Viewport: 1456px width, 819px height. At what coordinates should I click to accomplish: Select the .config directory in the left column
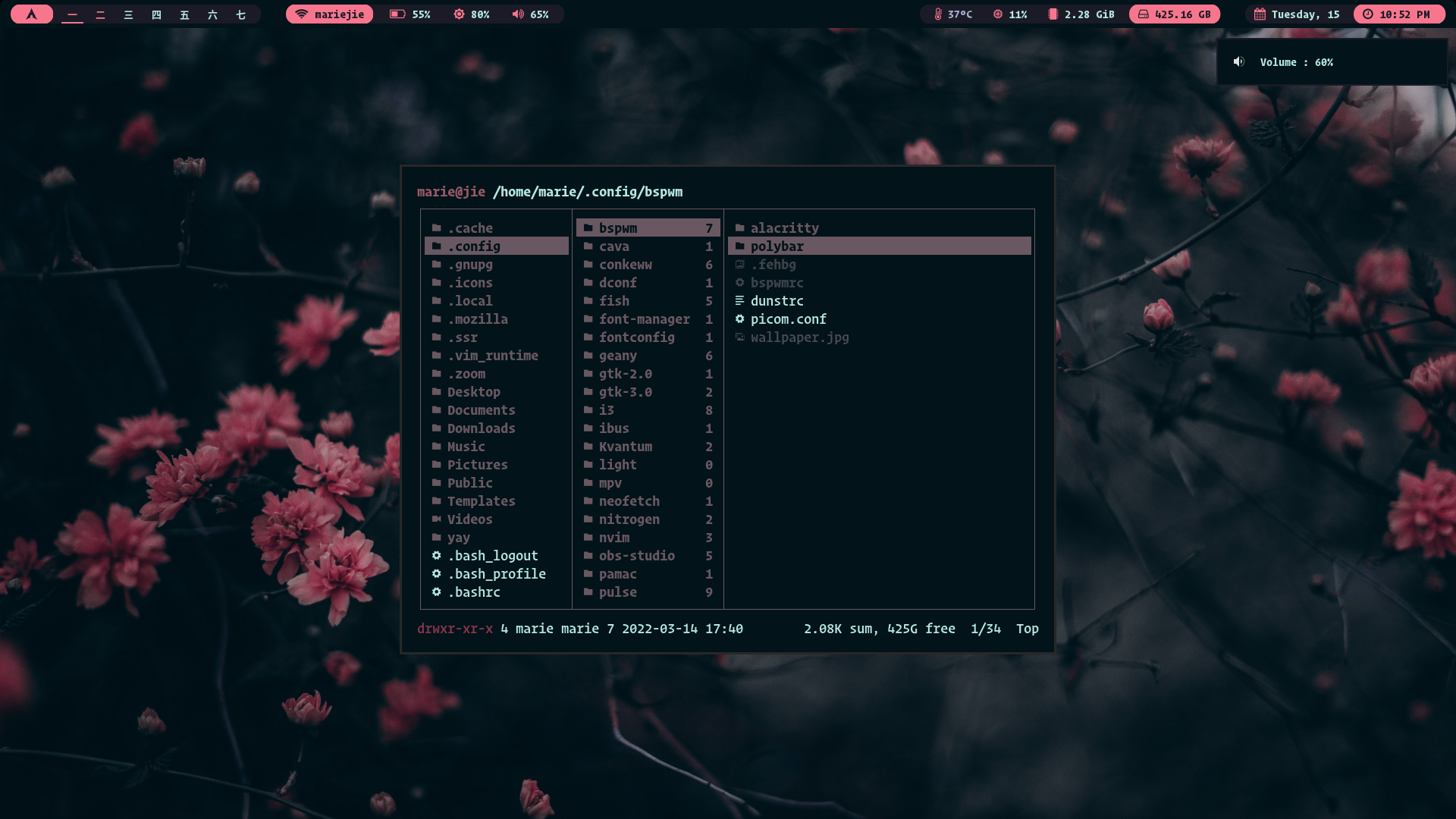(x=474, y=246)
